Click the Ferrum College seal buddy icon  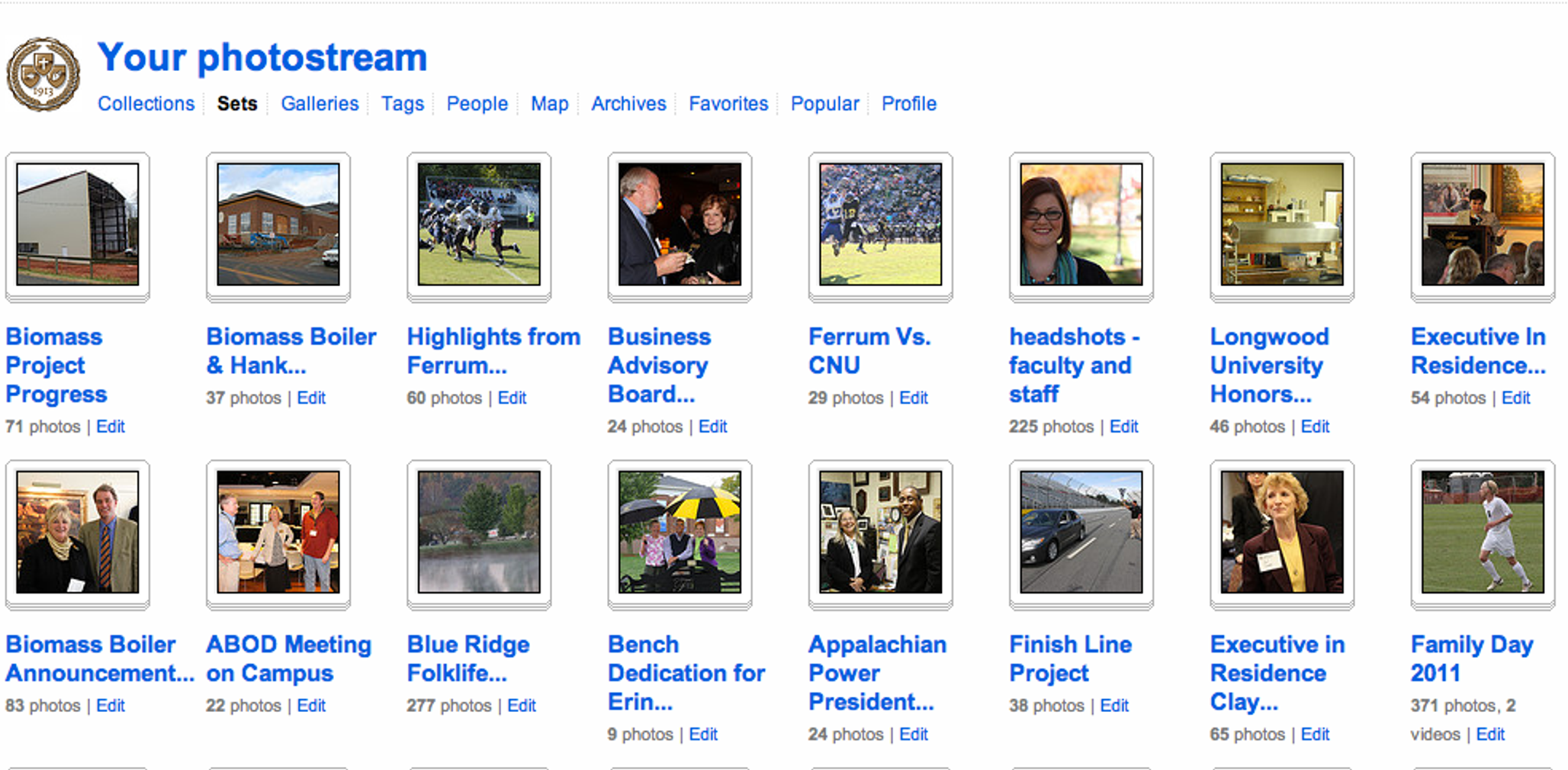coord(43,75)
